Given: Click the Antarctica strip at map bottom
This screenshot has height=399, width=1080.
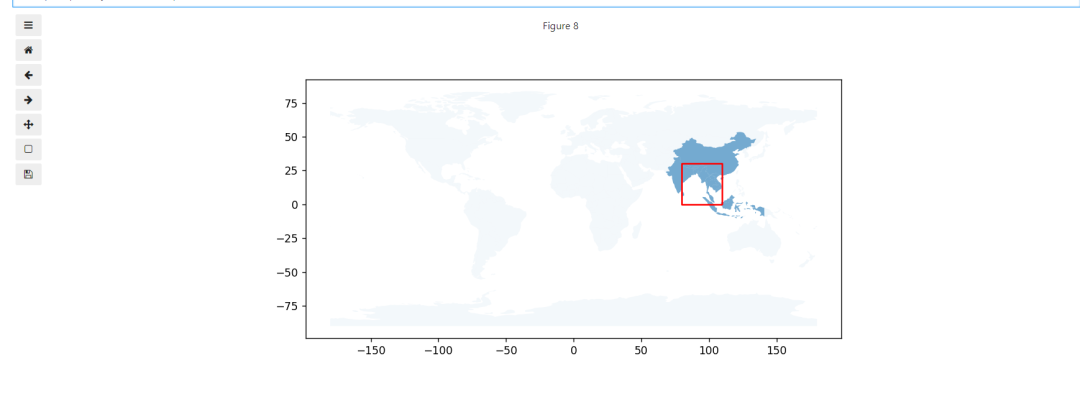Looking at the screenshot, I should coord(573,314).
